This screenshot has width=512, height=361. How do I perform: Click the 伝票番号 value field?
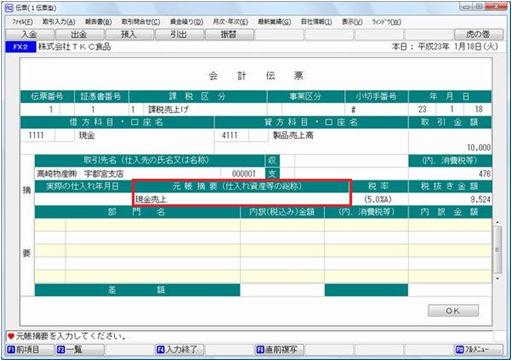click(40, 109)
